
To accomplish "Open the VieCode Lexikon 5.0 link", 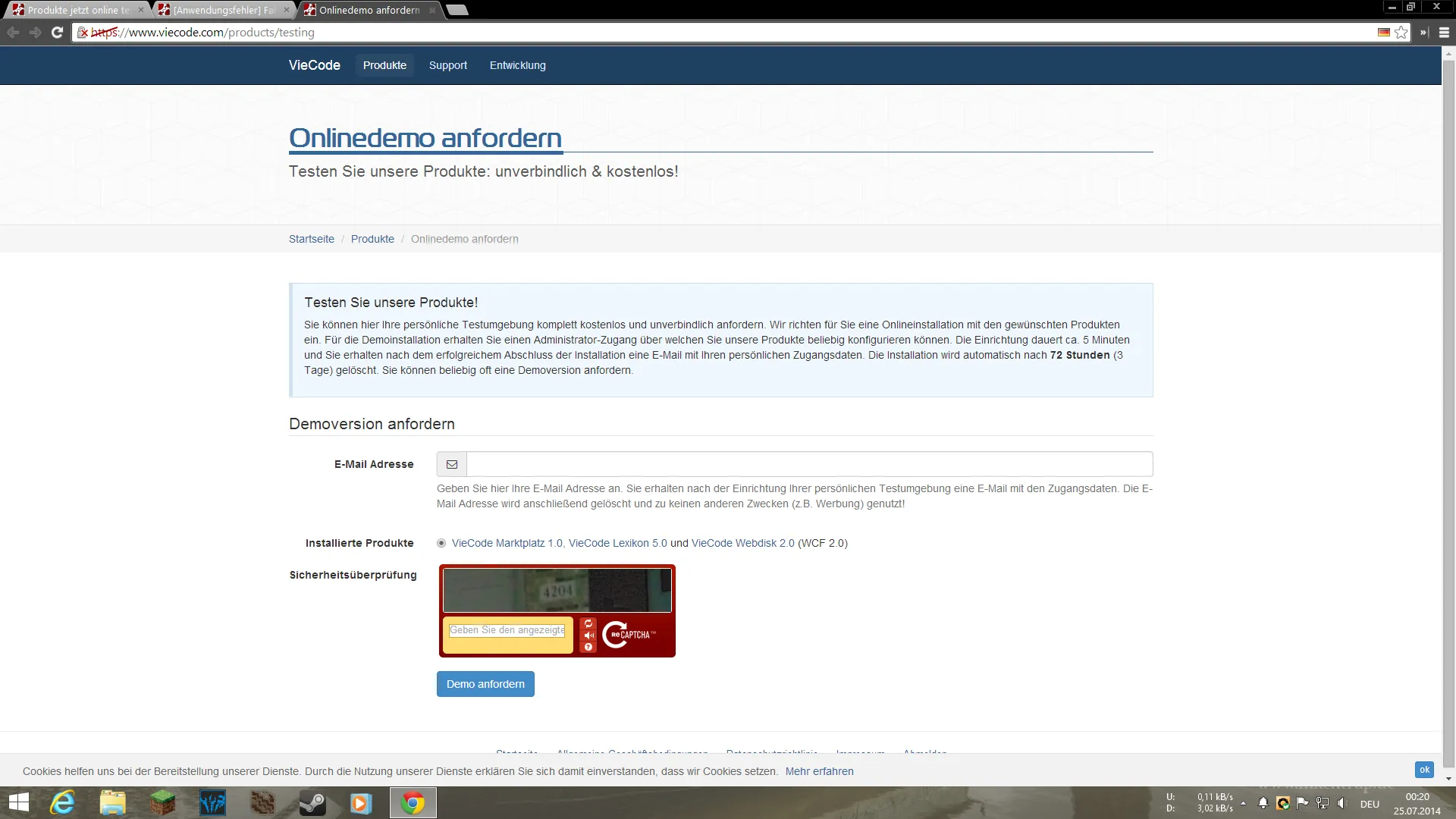I will pyautogui.click(x=618, y=543).
